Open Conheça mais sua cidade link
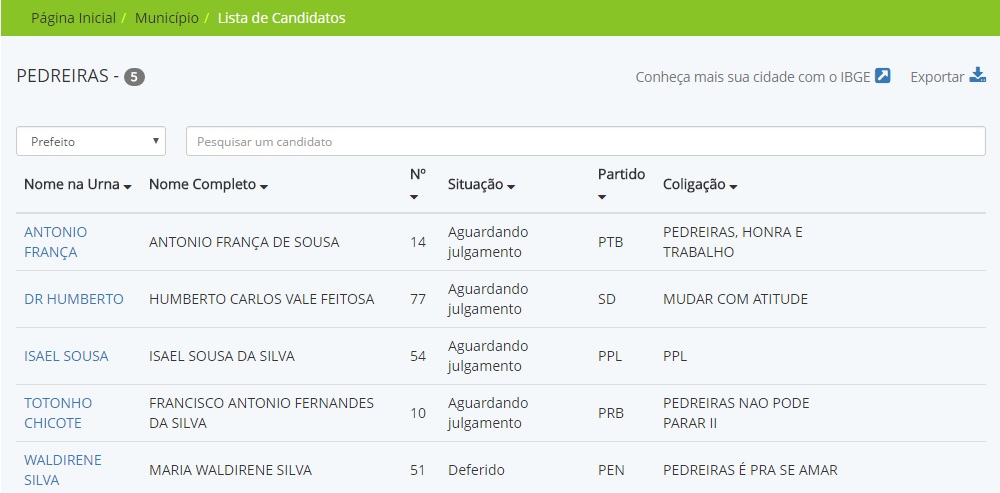The image size is (1000, 493). point(754,77)
